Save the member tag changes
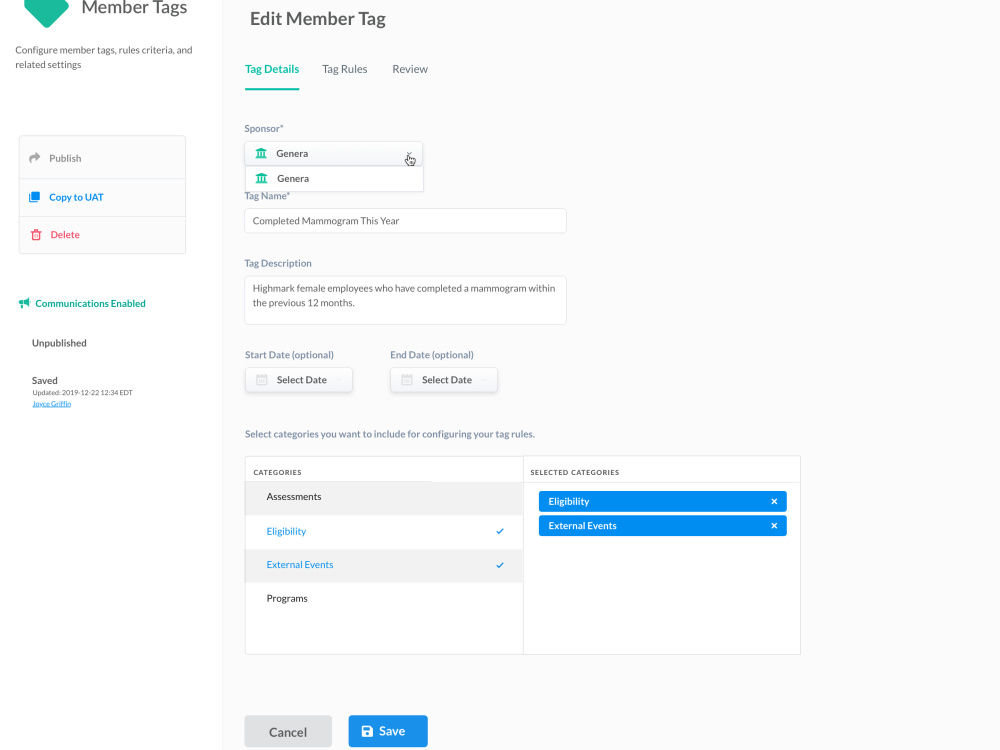Image resolution: width=1000 pixels, height=750 pixels. (388, 731)
